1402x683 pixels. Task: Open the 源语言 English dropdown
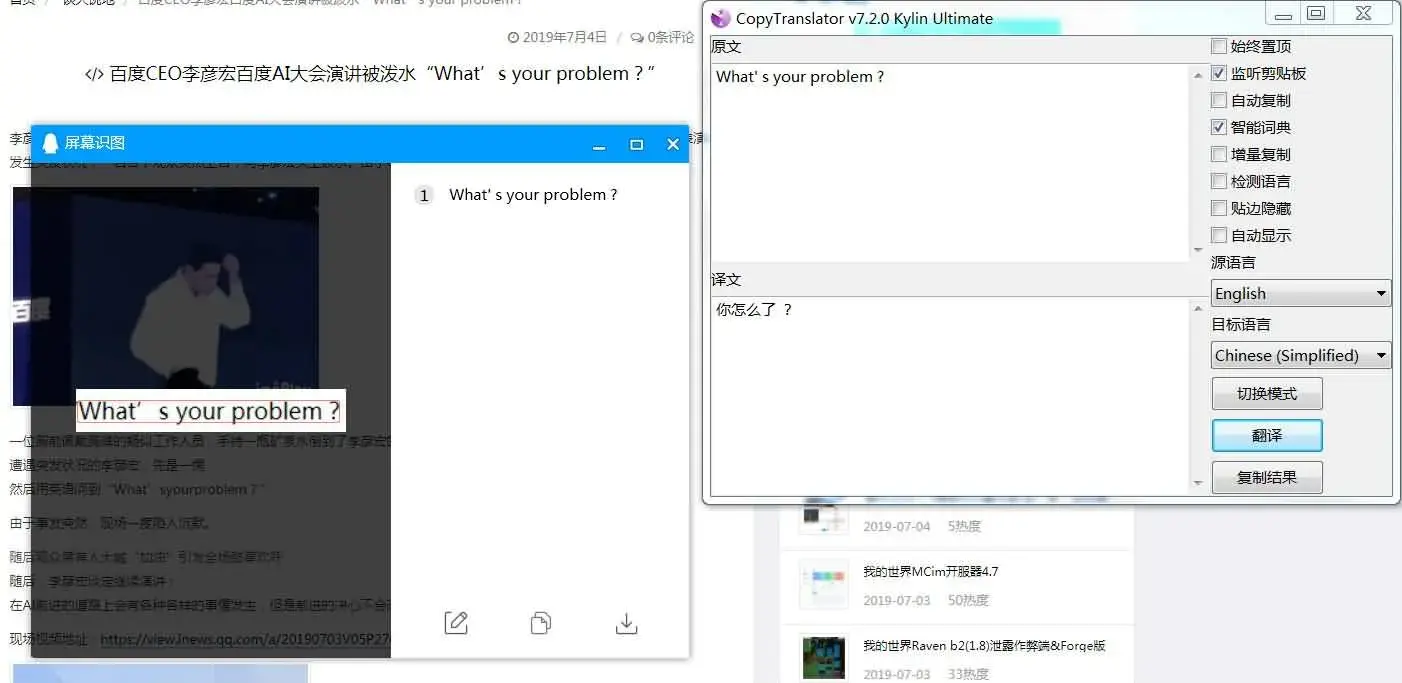coord(1301,293)
